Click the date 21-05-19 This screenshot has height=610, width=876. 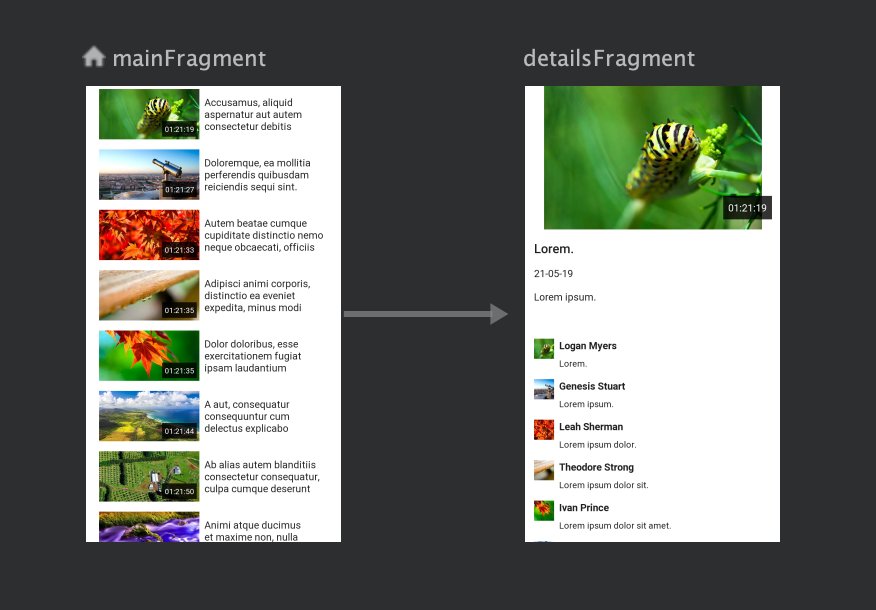[x=553, y=274]
